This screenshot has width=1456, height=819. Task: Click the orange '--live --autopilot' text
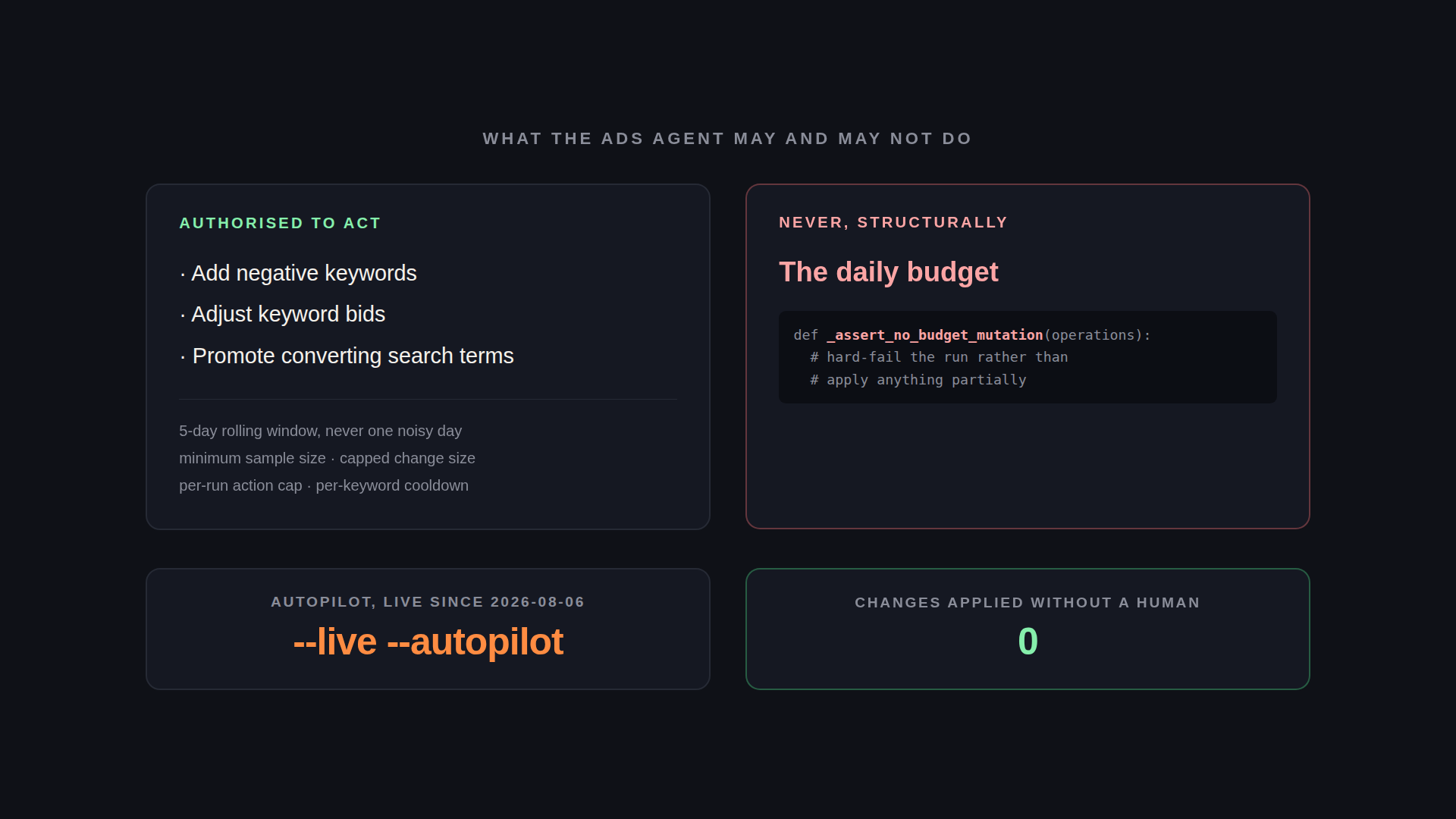point(428,642)
